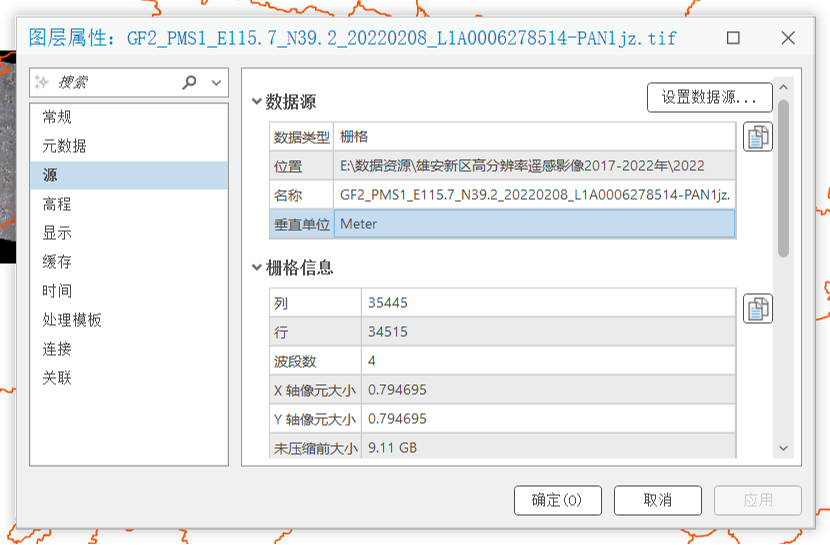Open the 连接 properties page
The height and width of the screenshot is (545, 830).
(x=129, y=349)
